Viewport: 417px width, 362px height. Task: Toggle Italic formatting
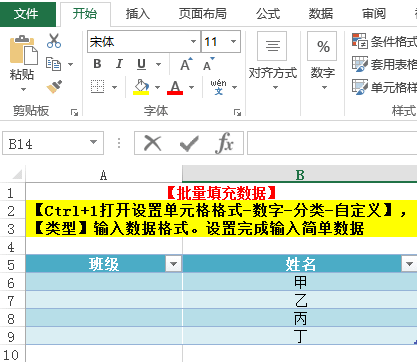point(119,64)
